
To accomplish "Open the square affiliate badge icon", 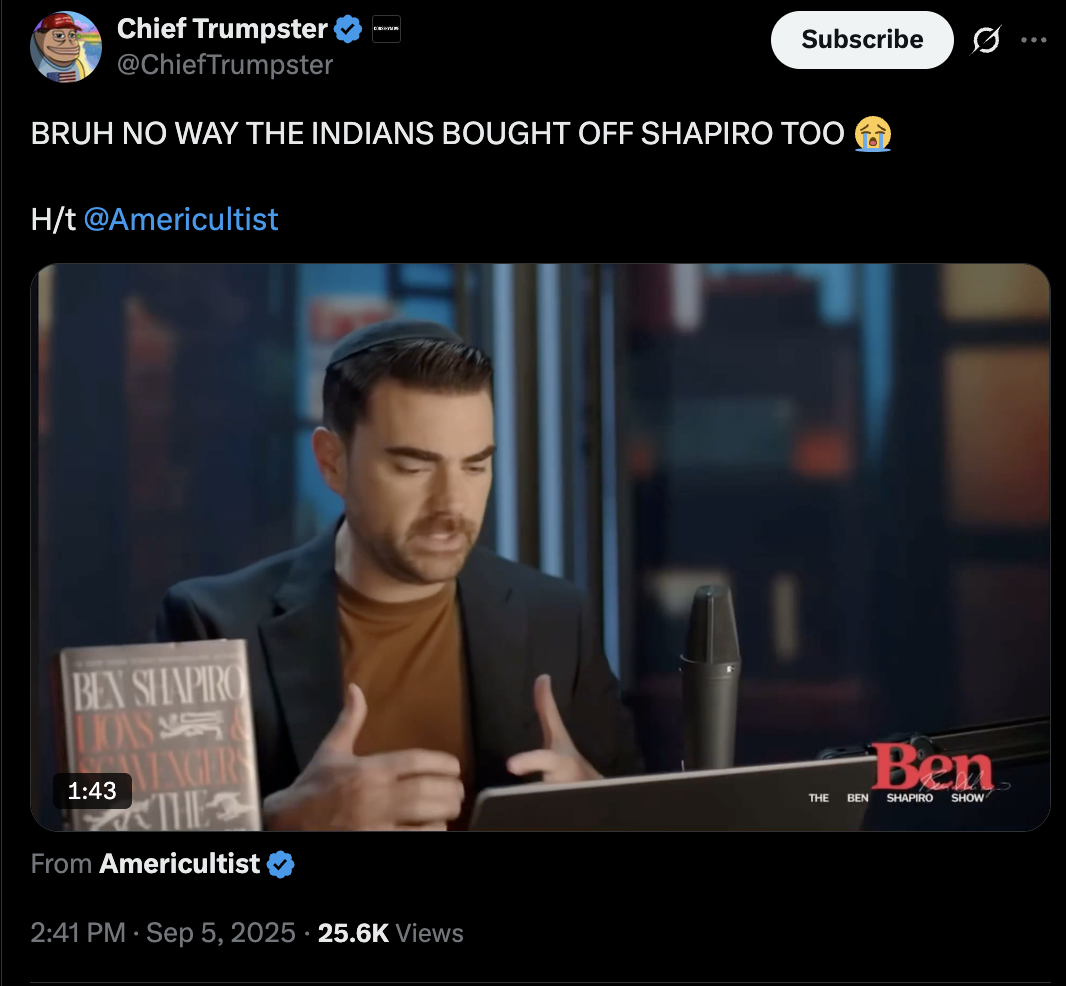I will pyautogui.click(x=386, y=29).
